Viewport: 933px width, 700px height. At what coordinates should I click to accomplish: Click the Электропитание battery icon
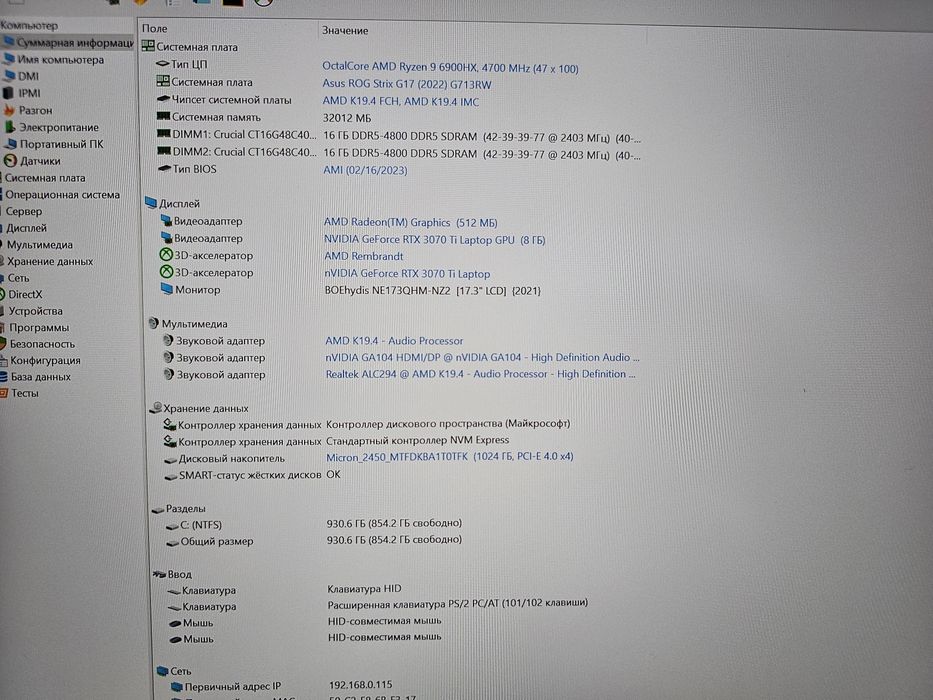point(10,127)
